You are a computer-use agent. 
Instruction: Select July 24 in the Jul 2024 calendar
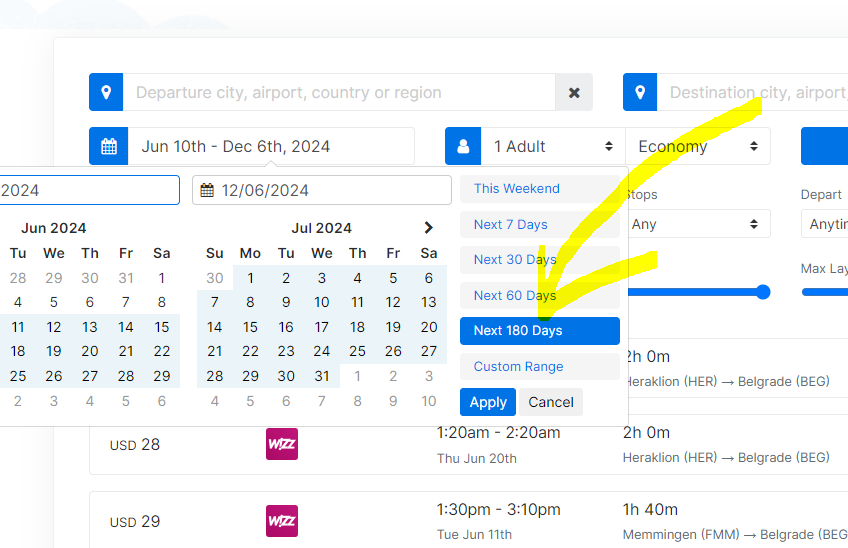322,352
